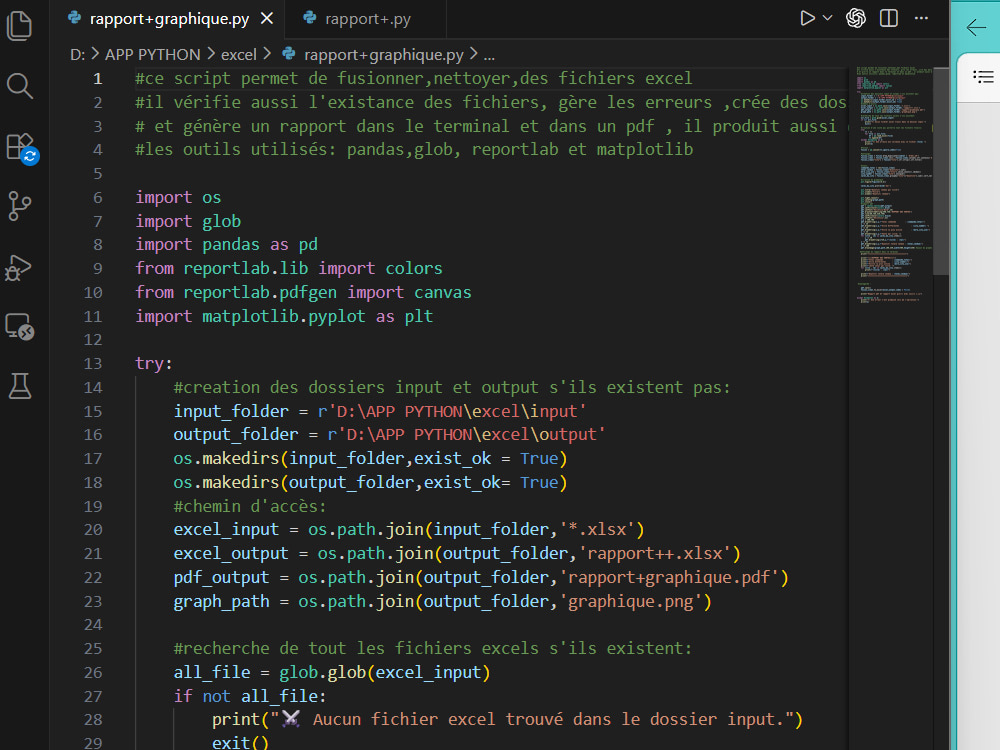
Task: Open the Run and Debug view
Action: tap(18, 268)
